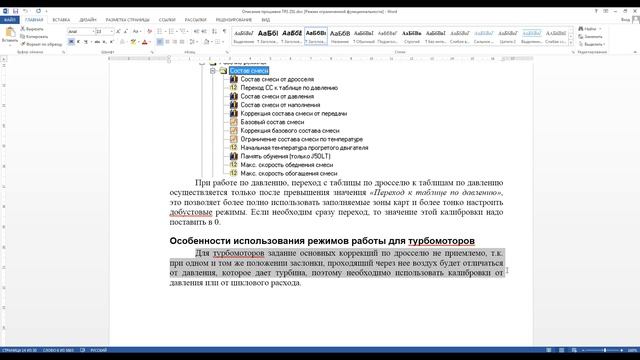Viewport: 640px width, 360px height.
Task: Switch to Read Mode view in status bar
Action: click(x=549, y=350)
